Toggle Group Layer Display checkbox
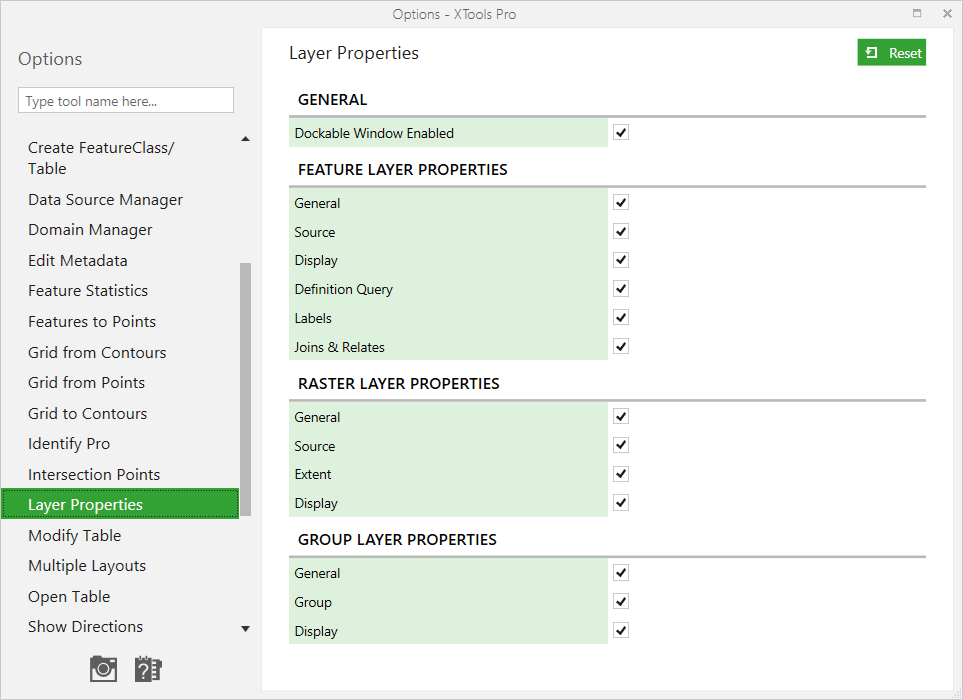This screenshot has width=963, height=700. 621,630
